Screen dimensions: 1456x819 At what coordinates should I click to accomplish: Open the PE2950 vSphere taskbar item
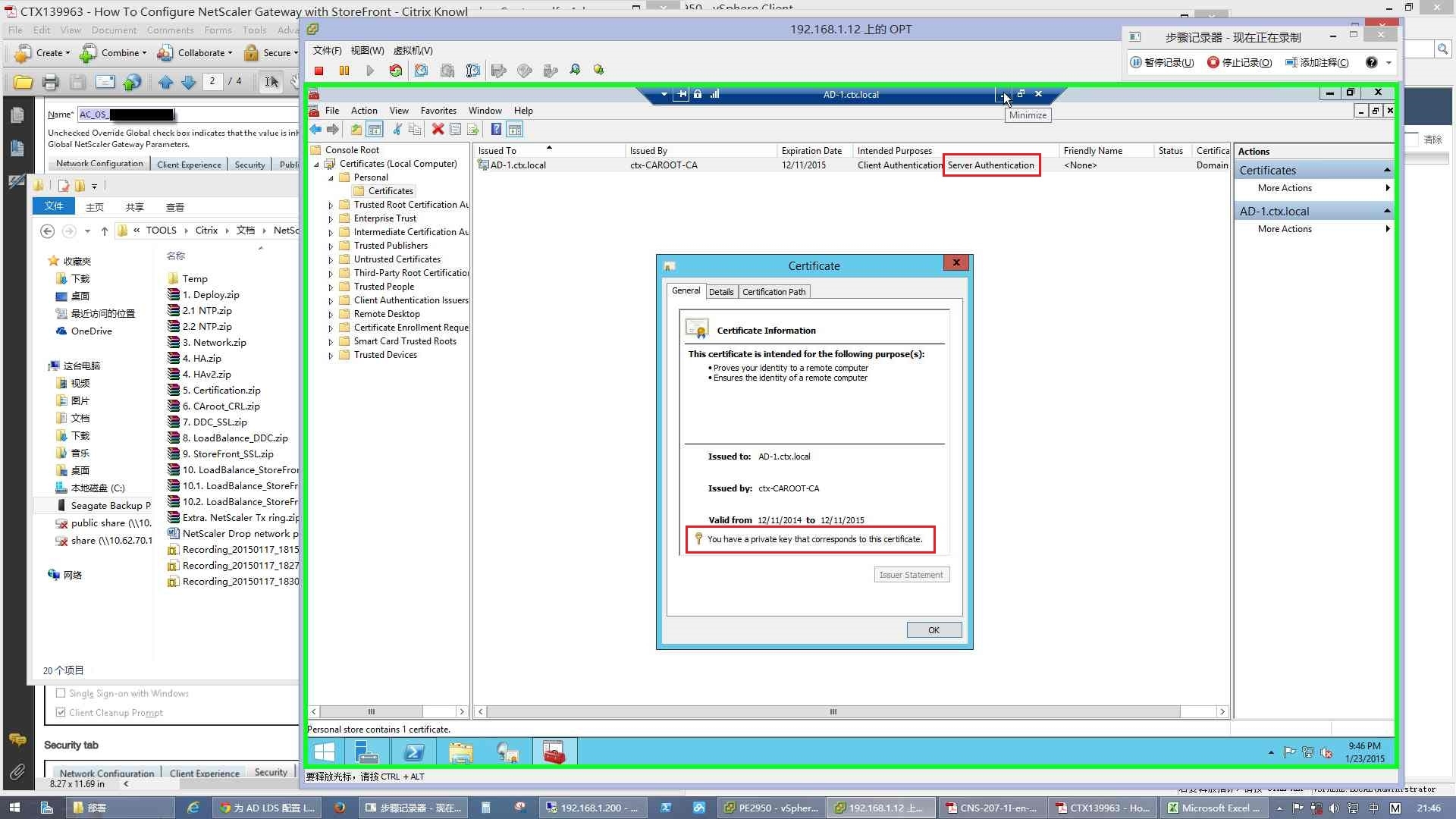coord(770,808)
